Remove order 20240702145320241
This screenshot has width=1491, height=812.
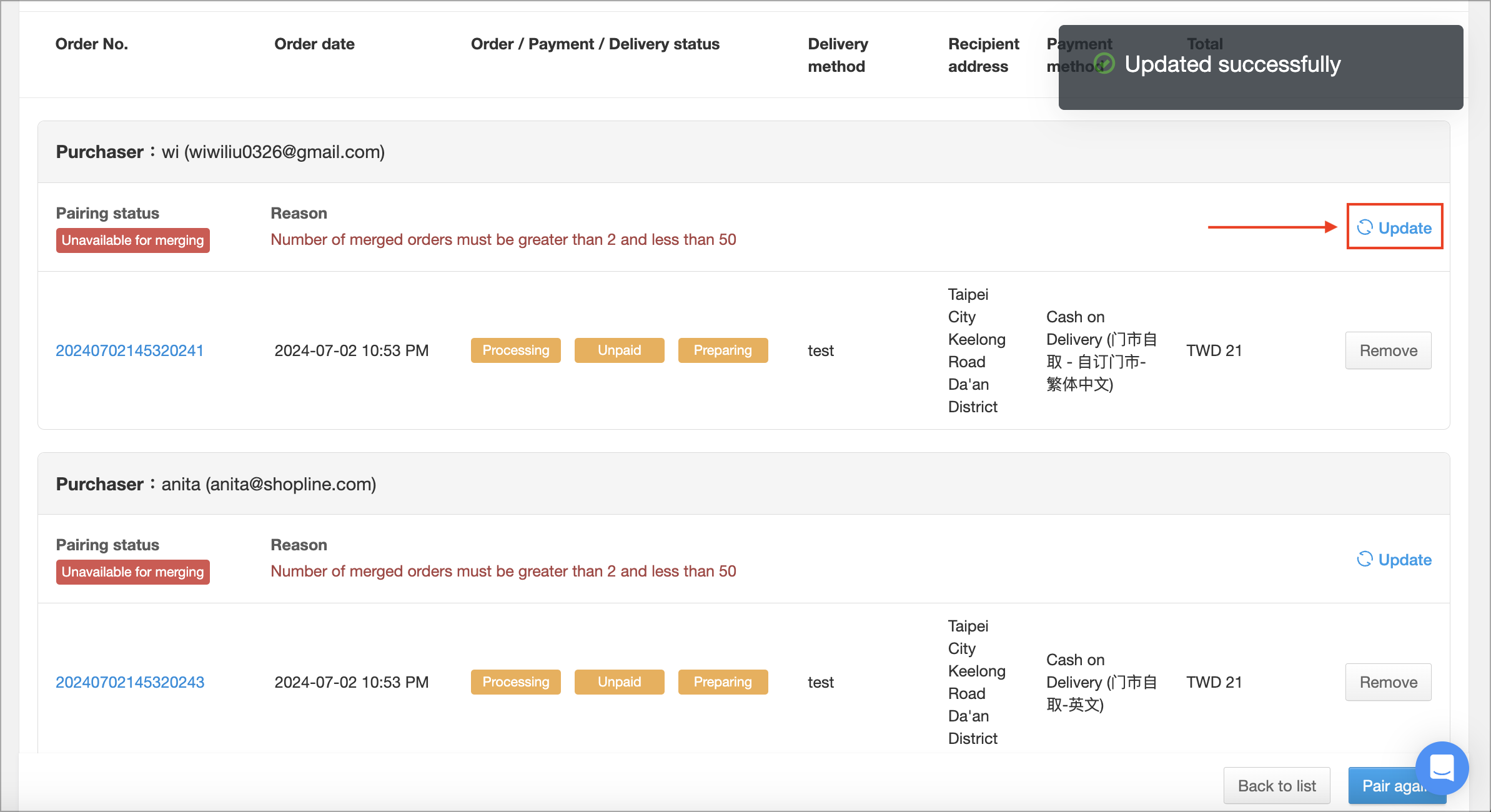click(x=1388, y=350)
